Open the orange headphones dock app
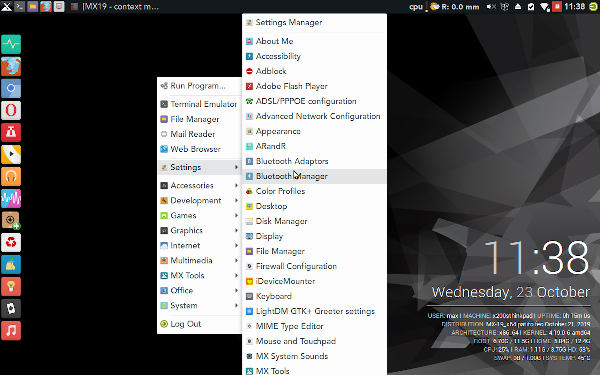600x375 pixels. (11, 176)
